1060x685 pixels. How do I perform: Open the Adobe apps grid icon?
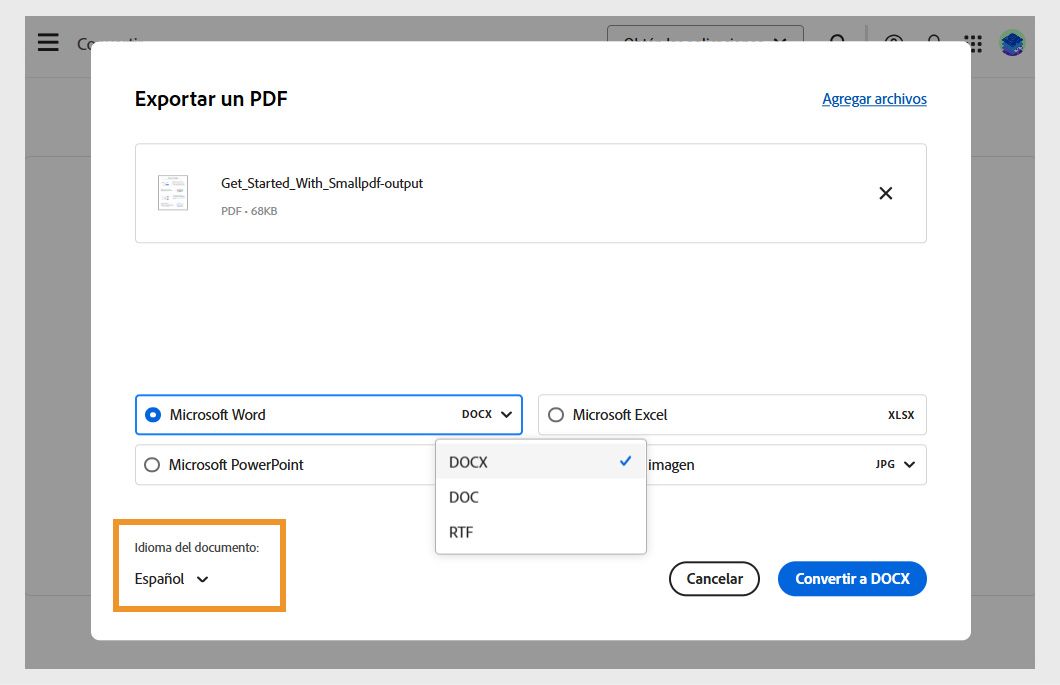pos(972,43)
